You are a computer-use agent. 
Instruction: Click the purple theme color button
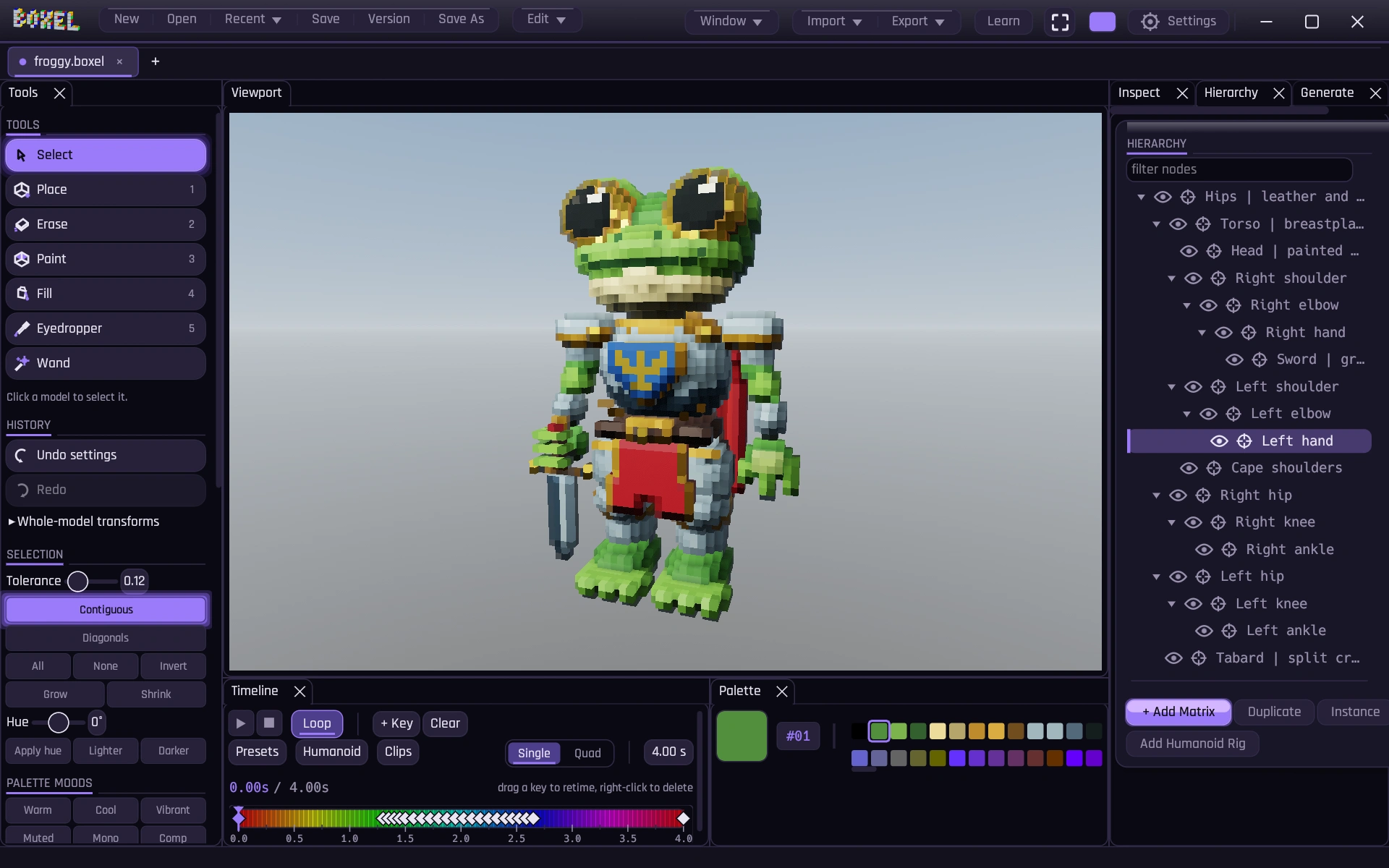(x=1102, y=22)
